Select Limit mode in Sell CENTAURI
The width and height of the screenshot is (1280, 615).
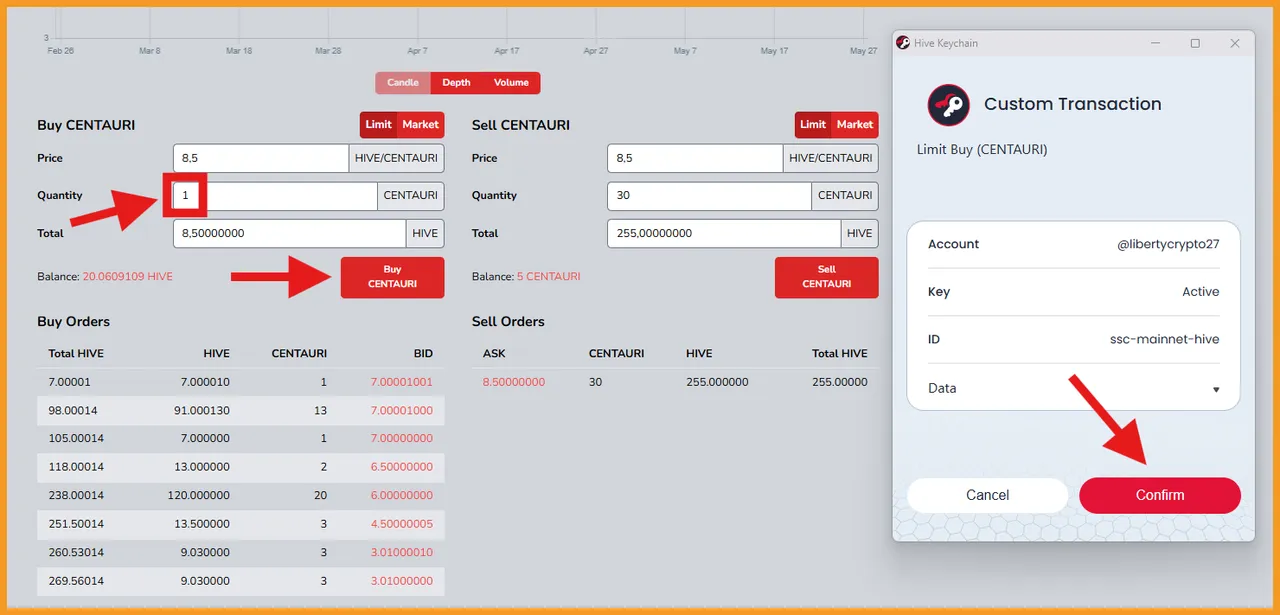tap(813, 125)
